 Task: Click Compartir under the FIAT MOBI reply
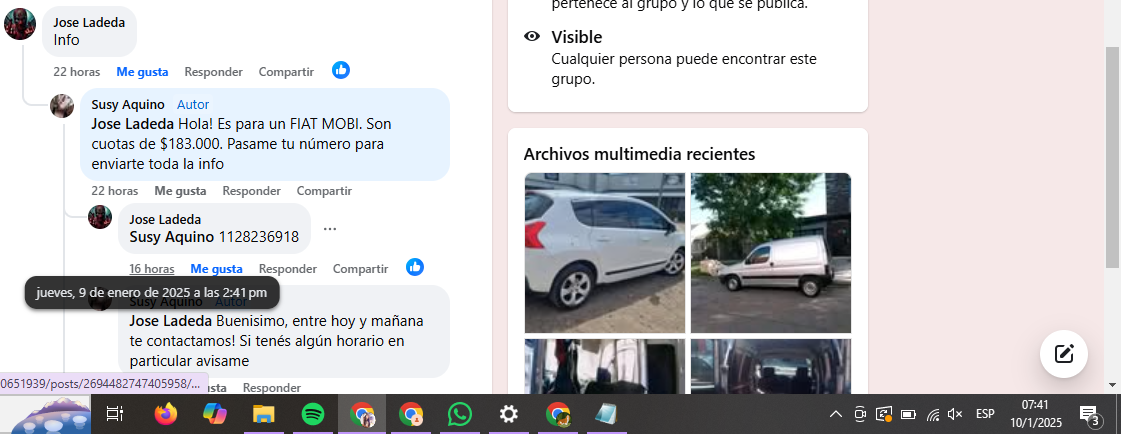coord(324,191)
